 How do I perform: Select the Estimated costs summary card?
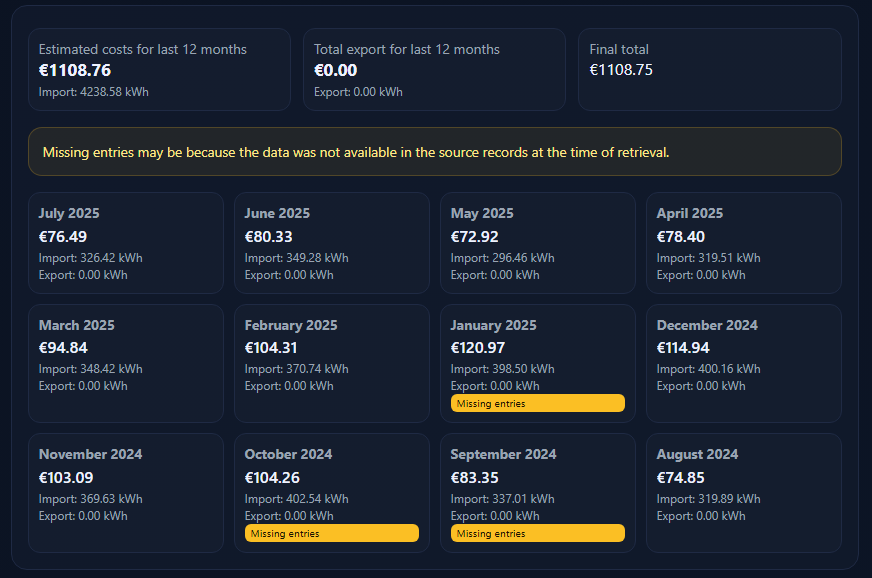159,69
